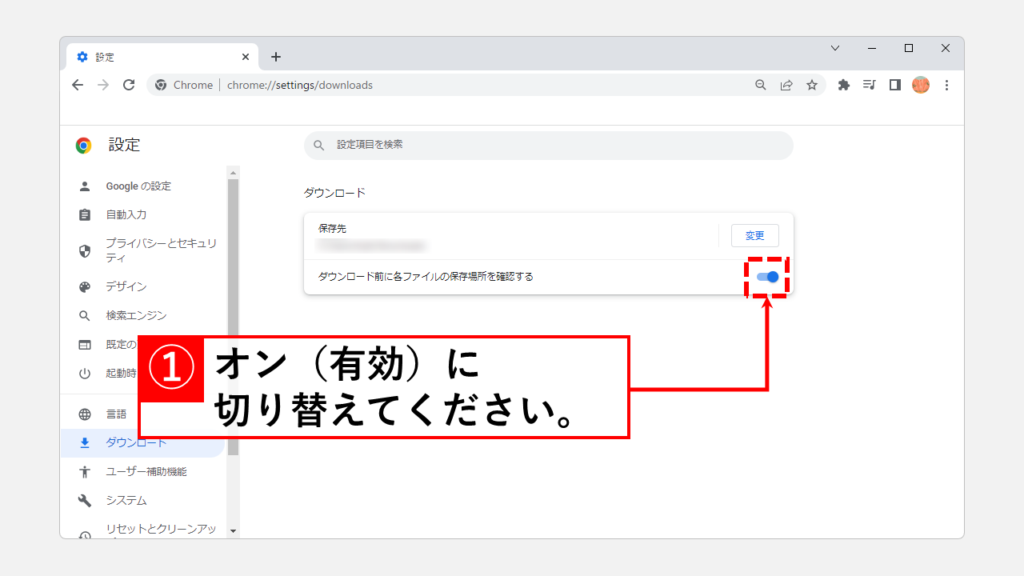Reload the settings page
This screenshot has height=576, width=1024.
(x=128, y=85)
